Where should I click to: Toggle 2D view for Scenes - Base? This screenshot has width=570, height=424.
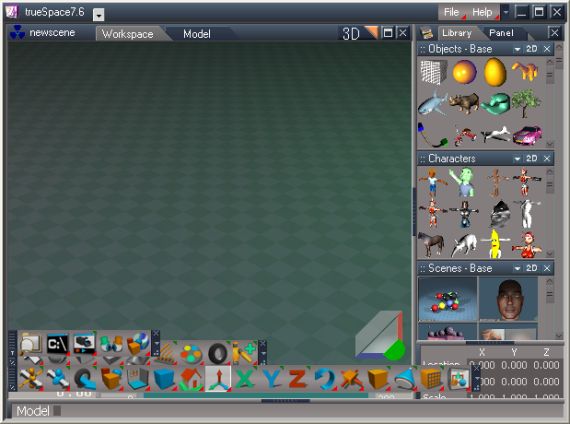click(x=532, y=268)
